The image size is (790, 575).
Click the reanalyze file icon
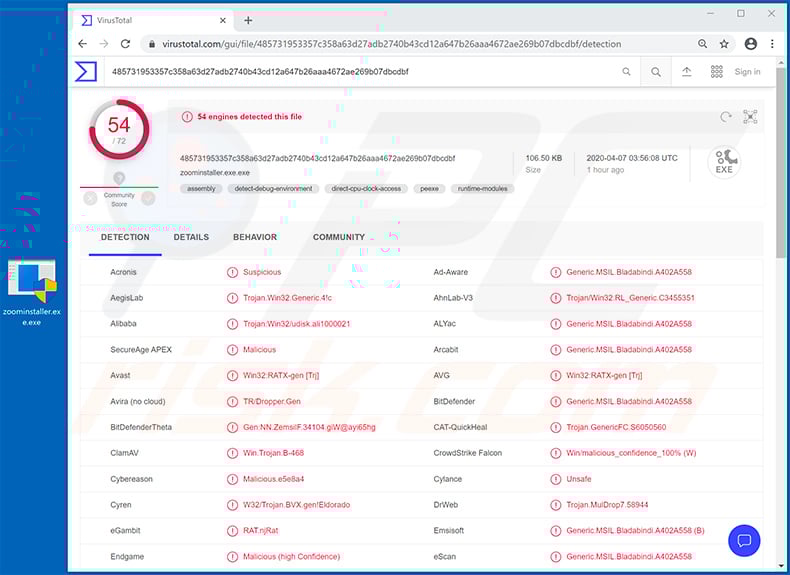(x=726, y=117)
